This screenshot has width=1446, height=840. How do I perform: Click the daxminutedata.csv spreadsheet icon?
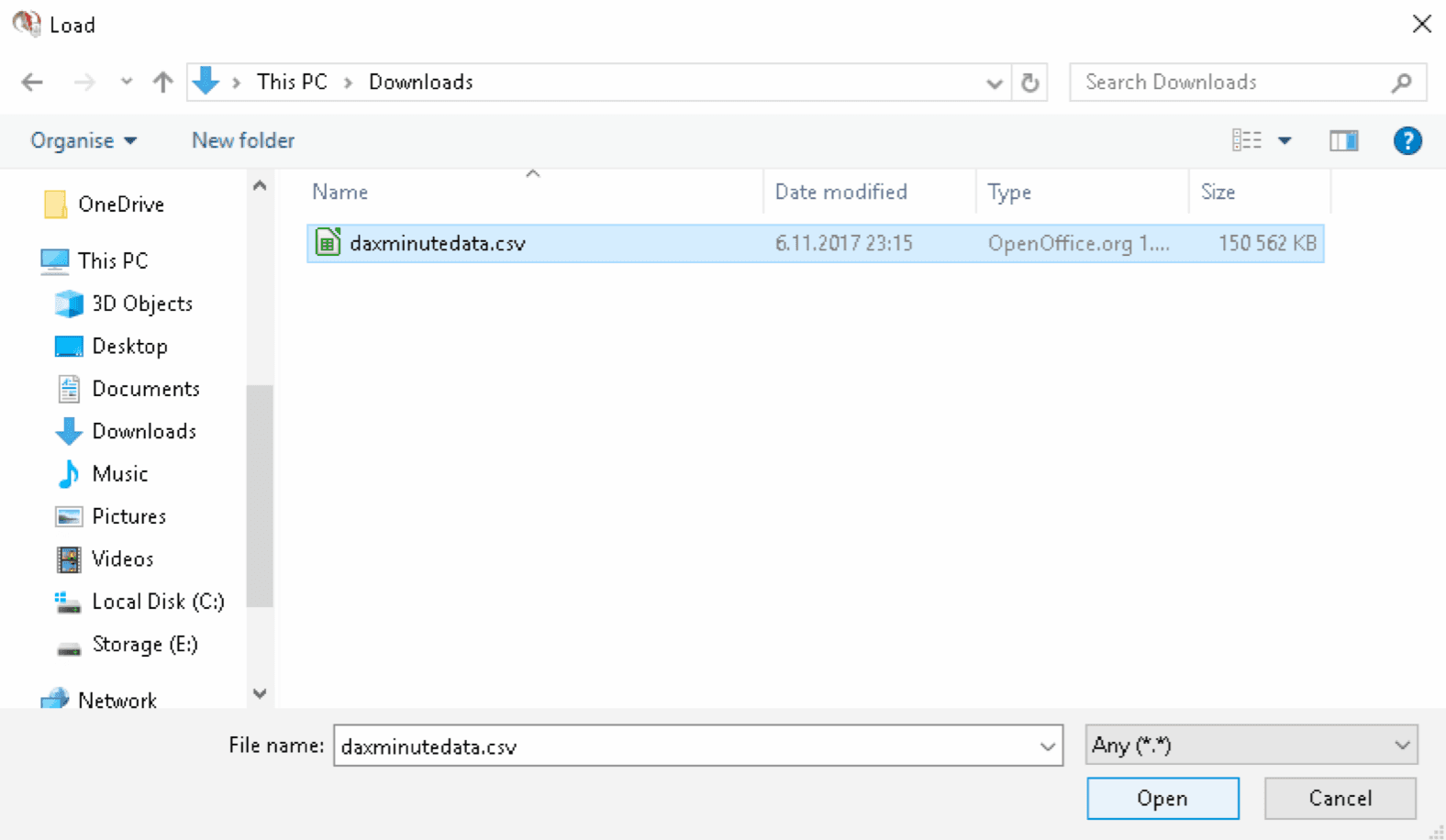pyautogui.click(x=328, y=242)
